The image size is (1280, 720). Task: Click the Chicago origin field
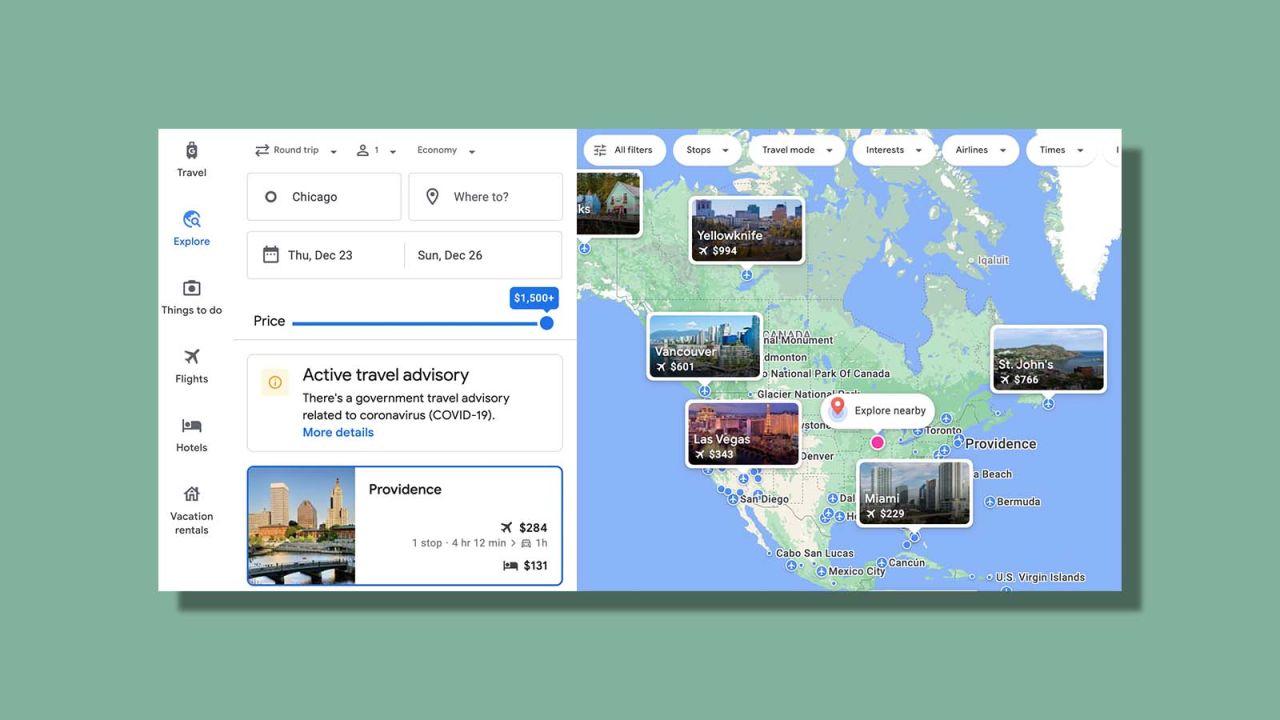(x=324, y=197)
